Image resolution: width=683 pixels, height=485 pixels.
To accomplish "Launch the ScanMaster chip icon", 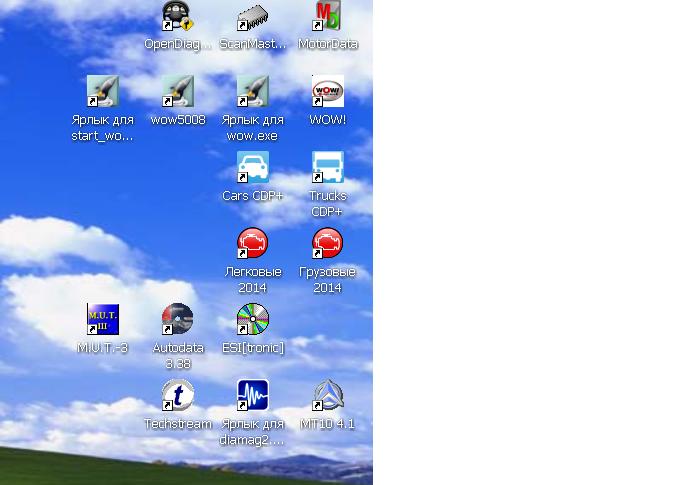I will pos(253,17).
